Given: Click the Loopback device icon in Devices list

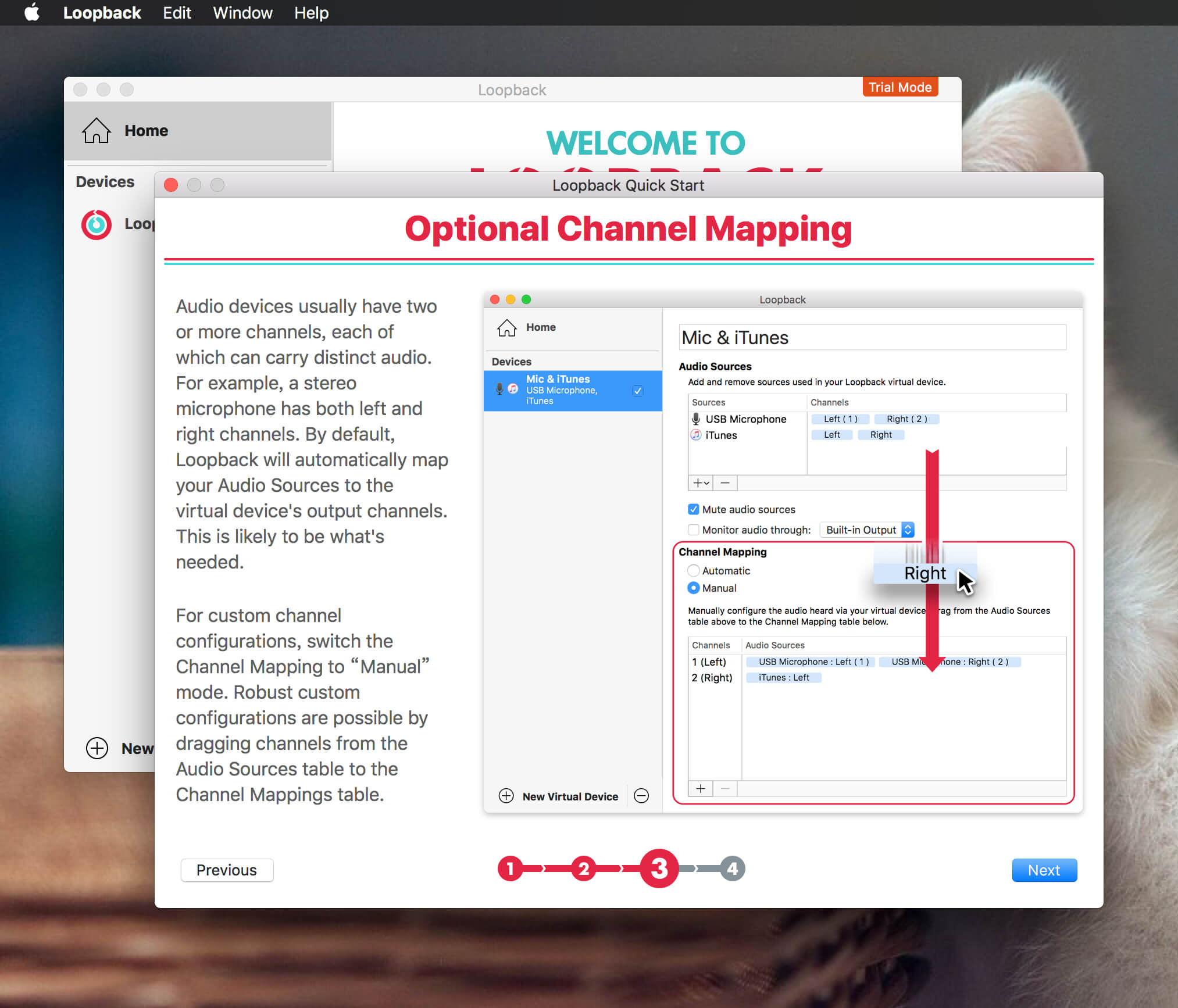Looking at the screenshot, I should 97,224.
